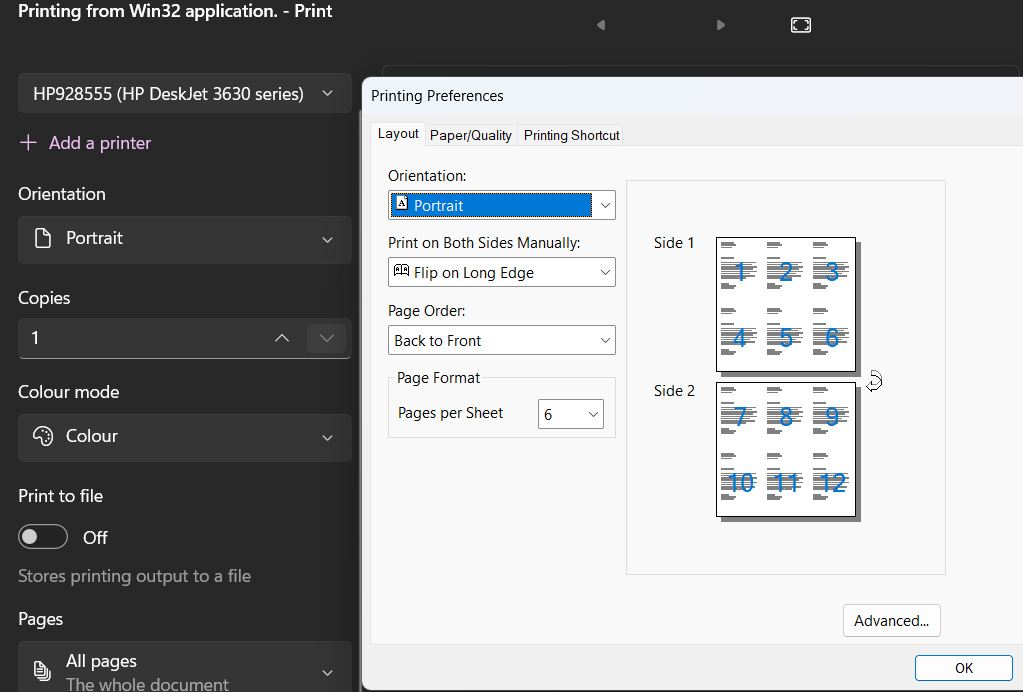Select the Layout tab

(398, 134)
